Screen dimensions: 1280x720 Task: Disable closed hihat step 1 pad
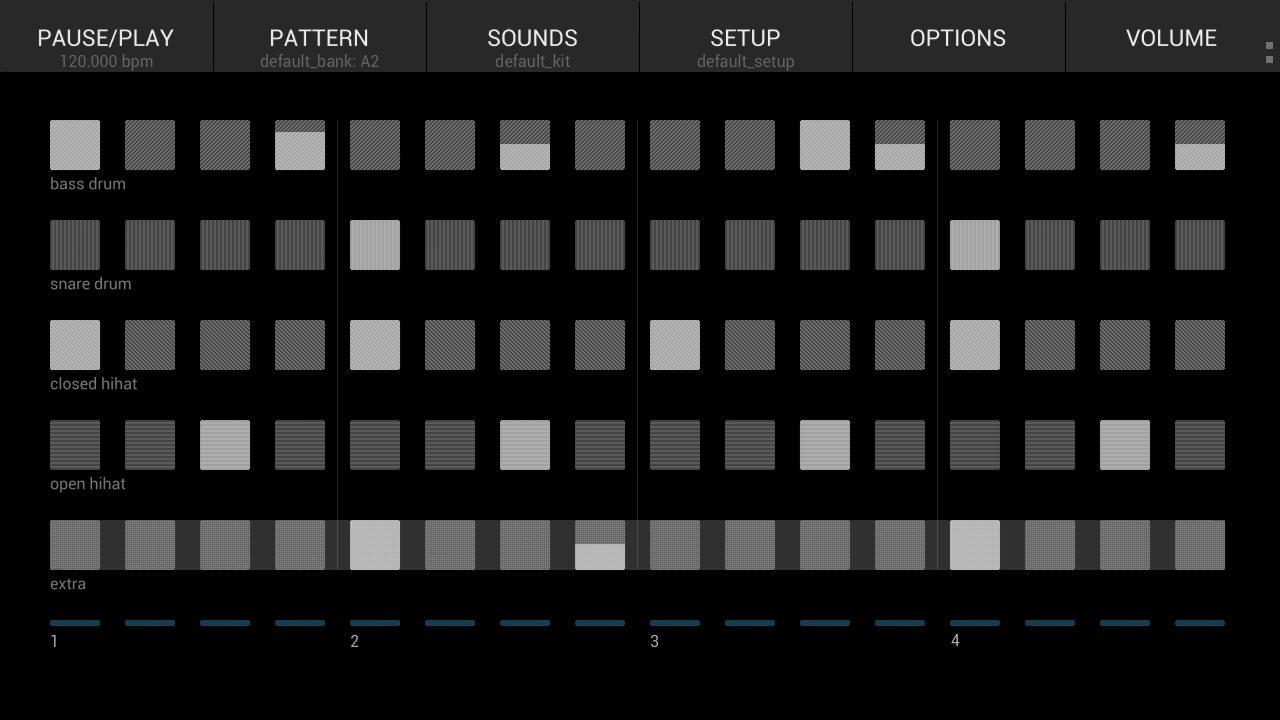tap(75, 345)
